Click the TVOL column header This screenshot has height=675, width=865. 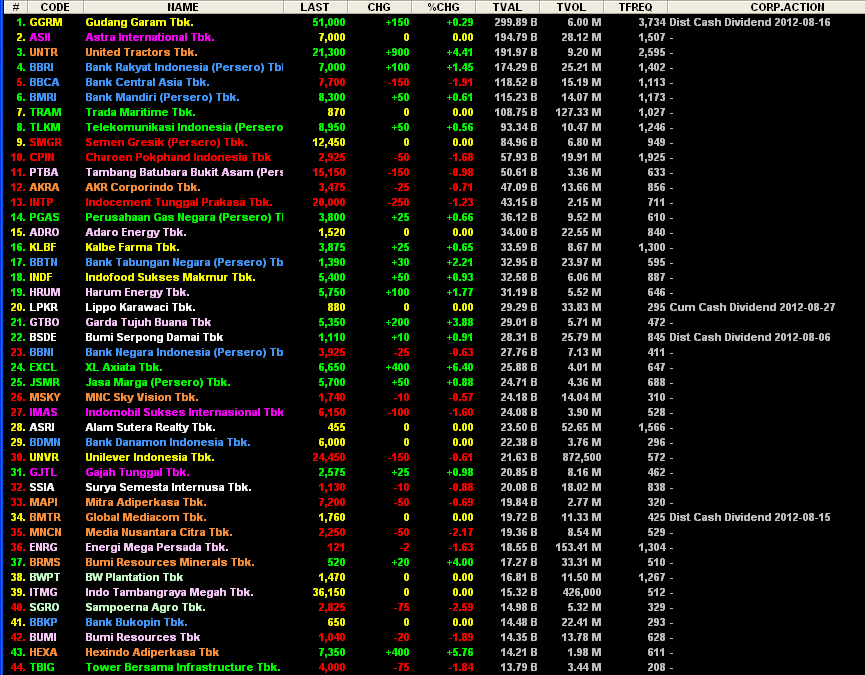click(x=572, y=7)
